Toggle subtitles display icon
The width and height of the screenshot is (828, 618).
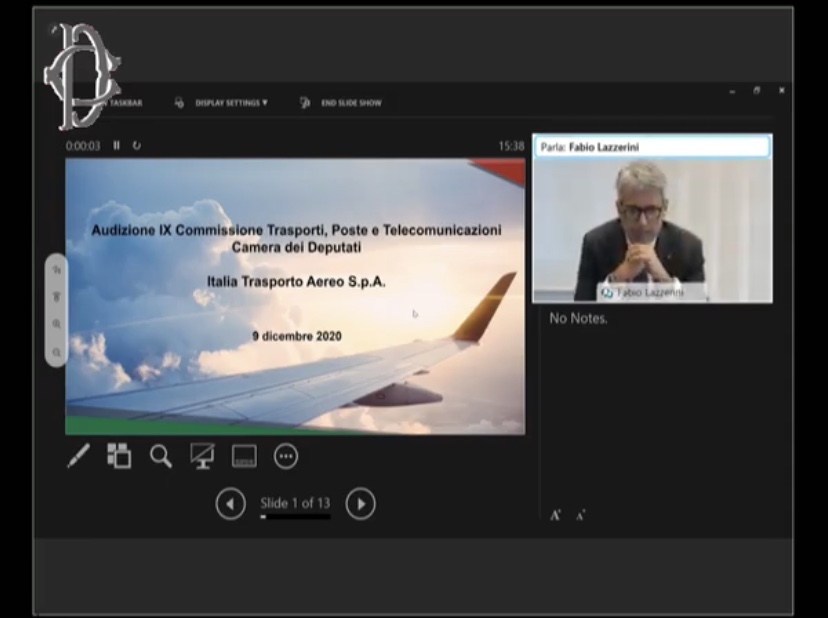pos(244,456)
